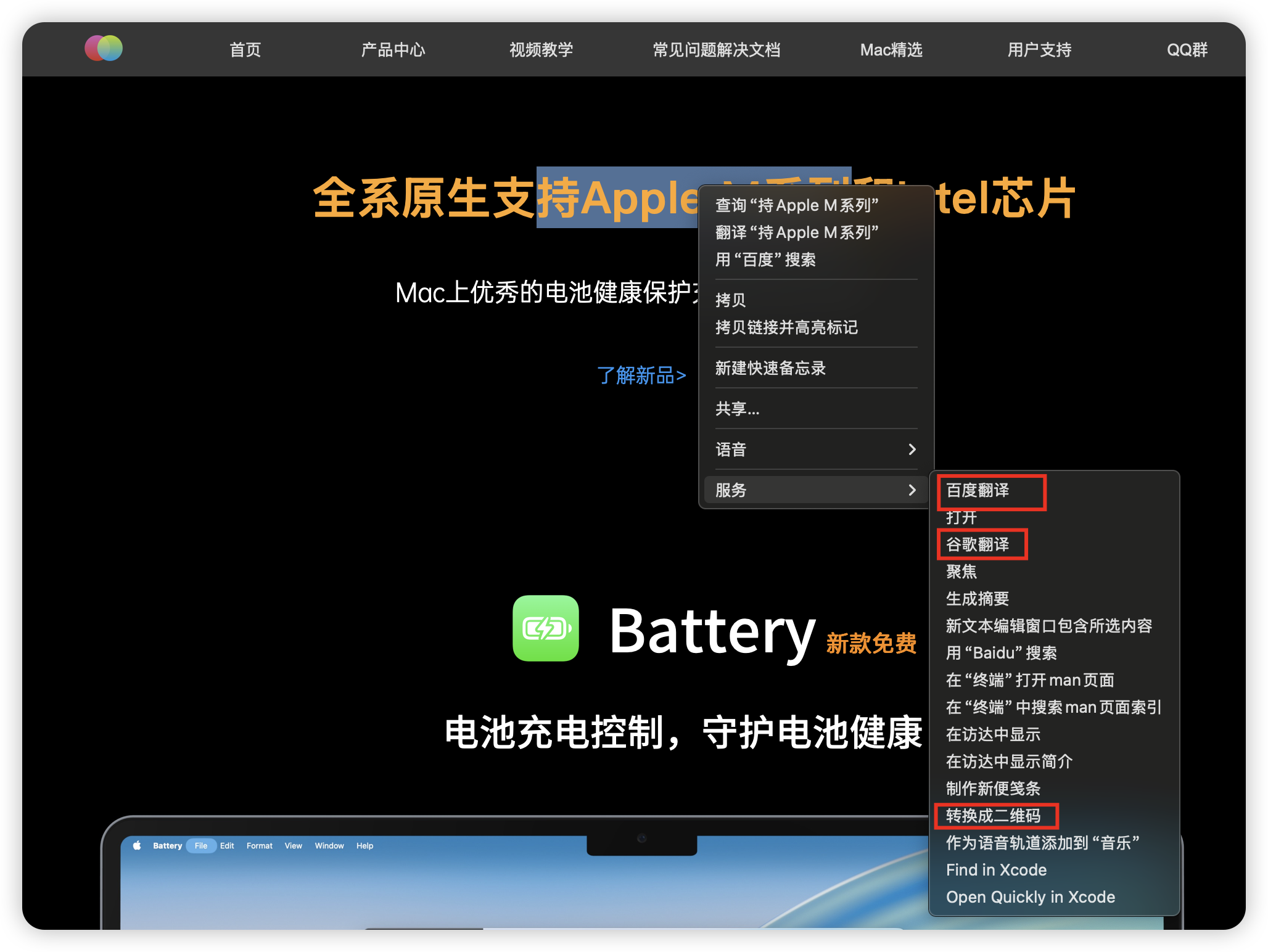
Task: Click 翻译“持 Apple M 系列” option
Action: click(796, 232)
